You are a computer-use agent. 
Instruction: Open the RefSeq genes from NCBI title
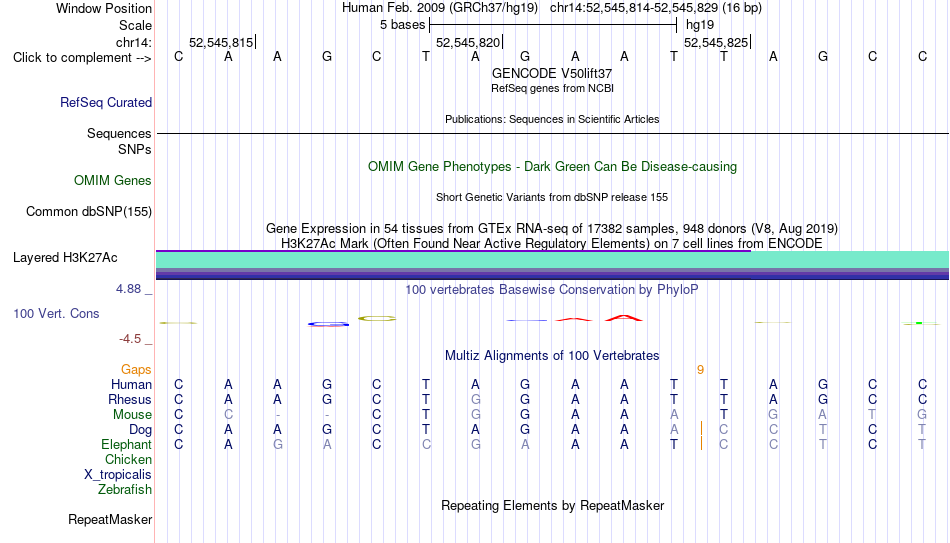click(552, 88)
